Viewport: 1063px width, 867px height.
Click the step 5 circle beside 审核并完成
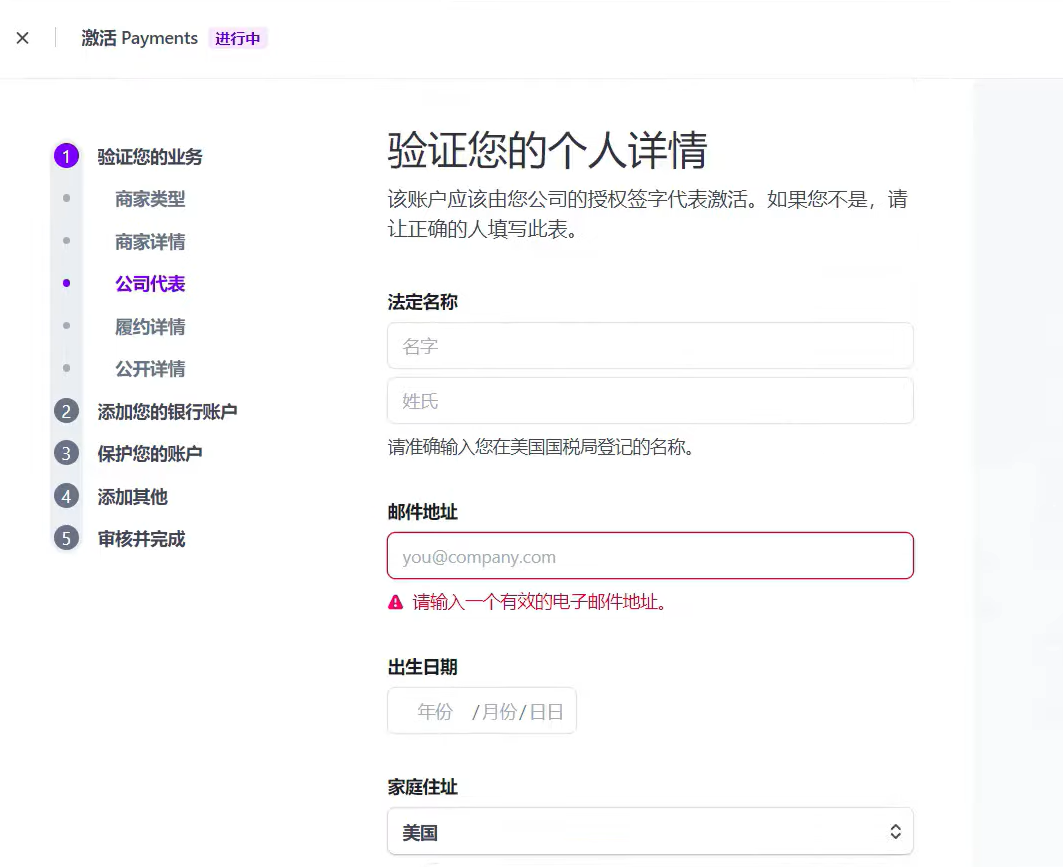coord(66,539)
